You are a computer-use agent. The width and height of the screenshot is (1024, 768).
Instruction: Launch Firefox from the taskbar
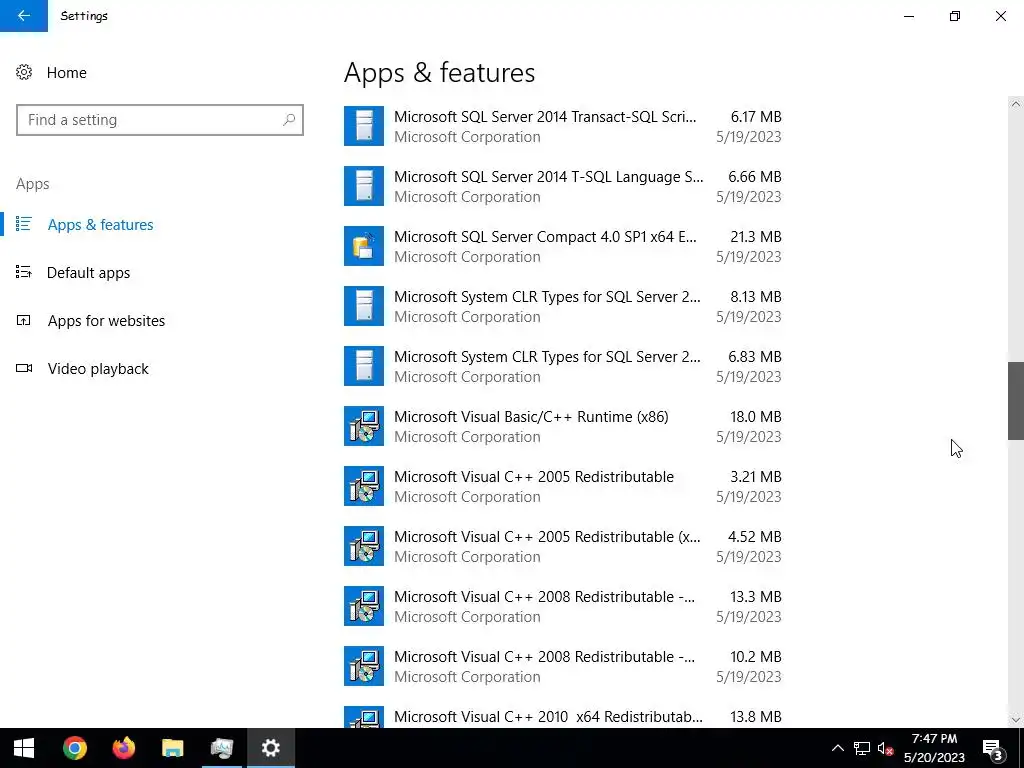[x=123, y=748]
